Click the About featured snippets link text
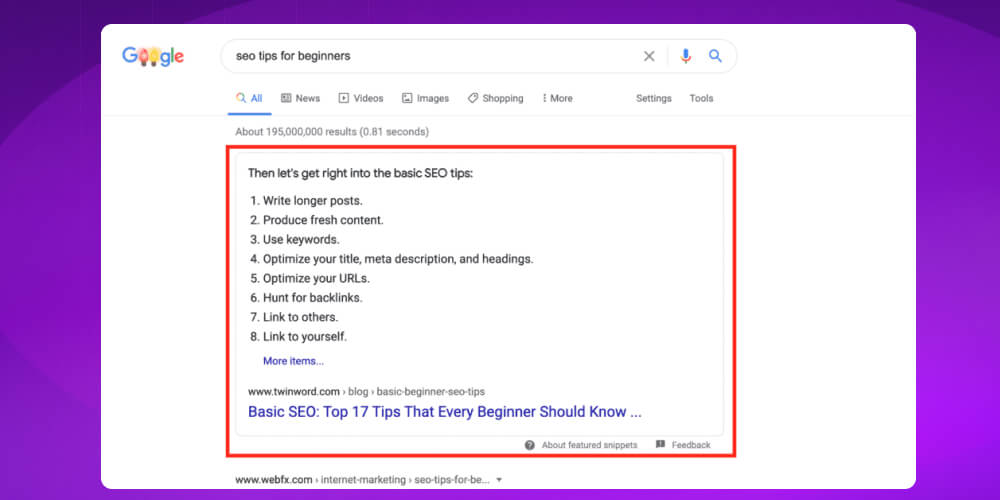 pos(589,445)
